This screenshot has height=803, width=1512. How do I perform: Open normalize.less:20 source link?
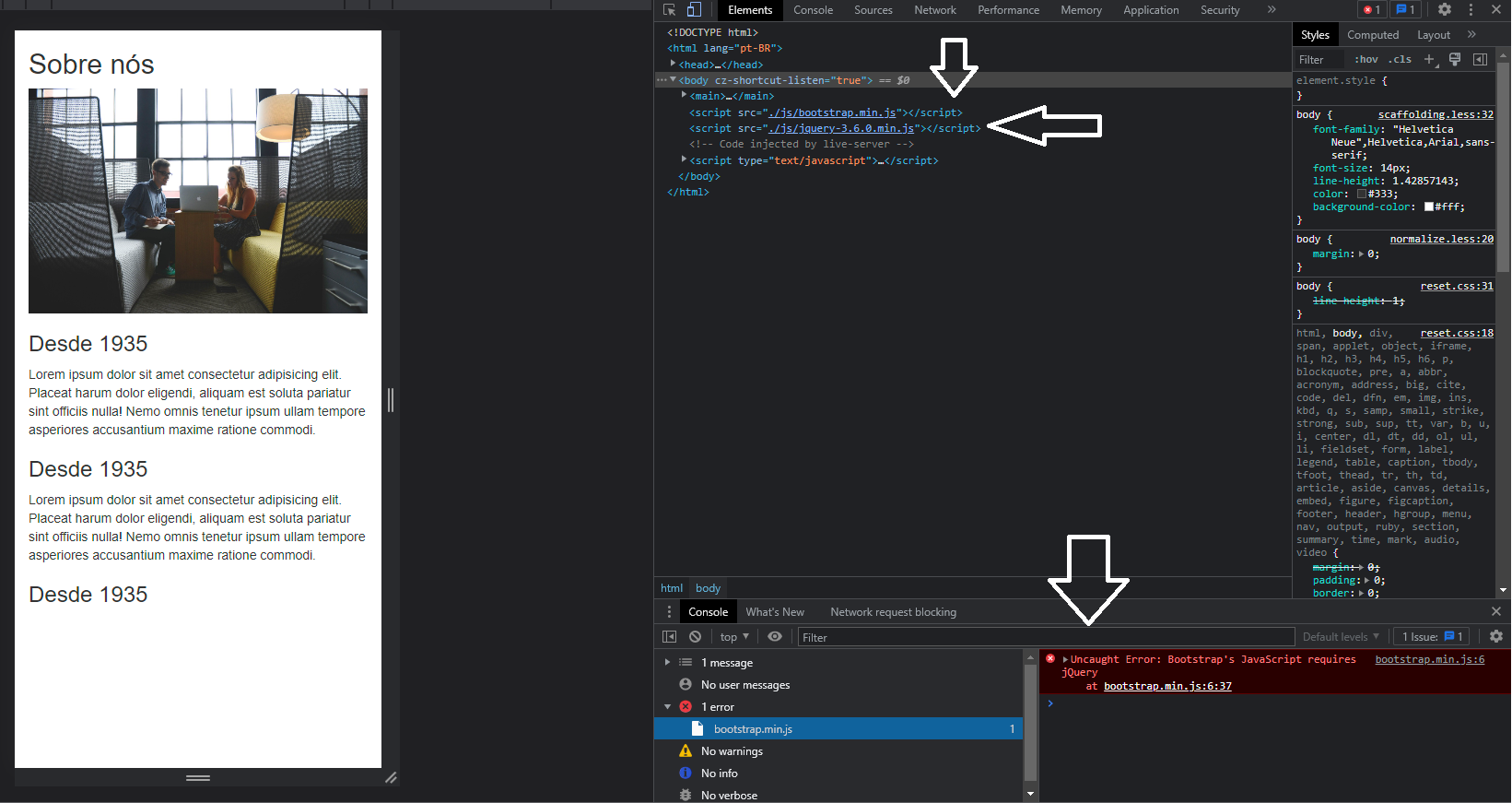coord(1441,240)
